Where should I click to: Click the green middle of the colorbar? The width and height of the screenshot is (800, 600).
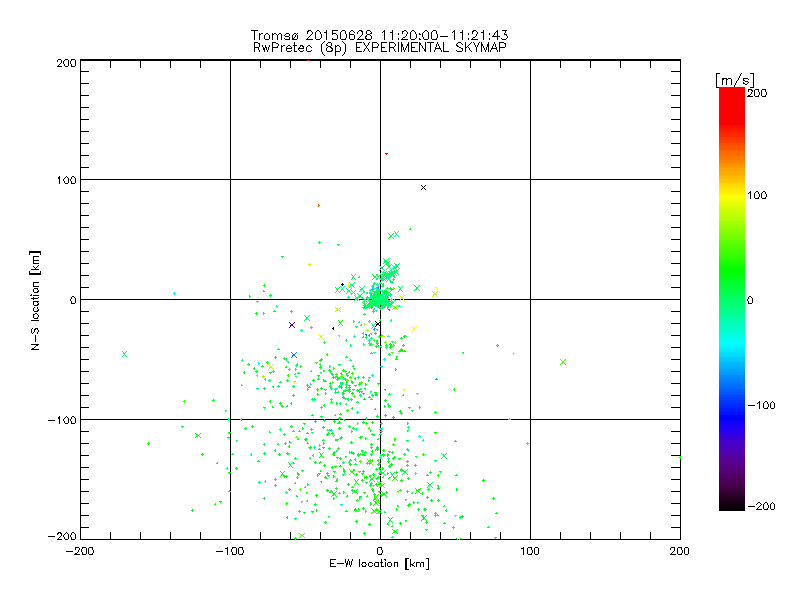(x=732, y=298)
